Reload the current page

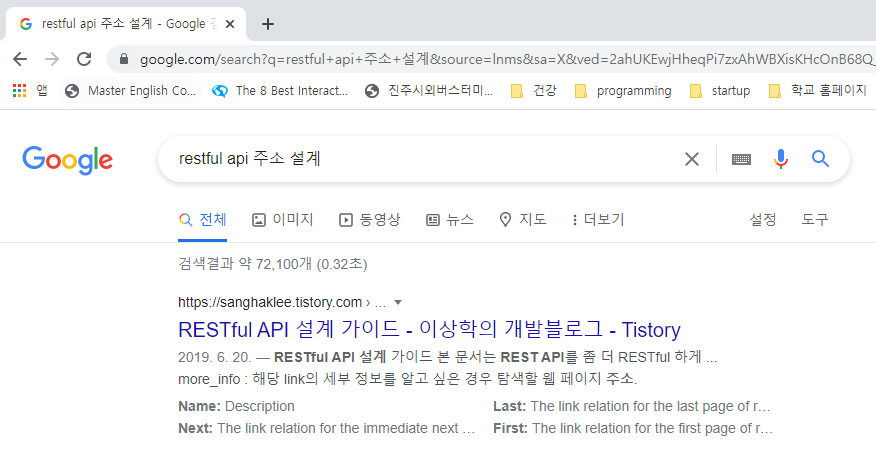(84, 59)
